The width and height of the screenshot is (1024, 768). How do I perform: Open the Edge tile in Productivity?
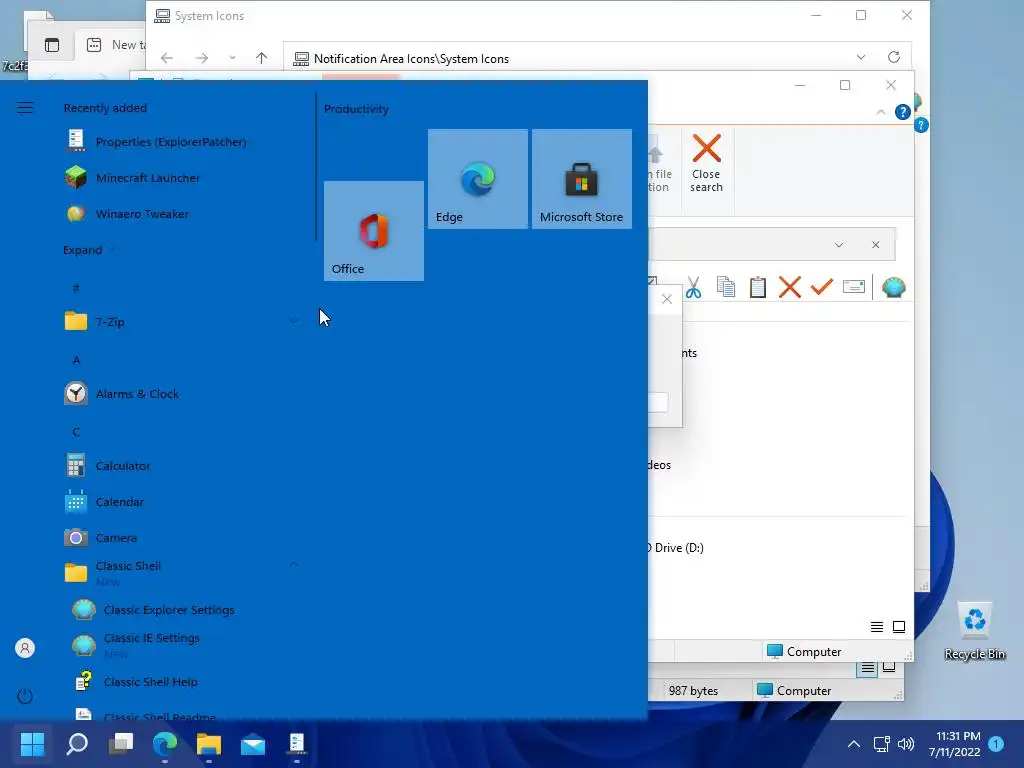tap(477, 179)
